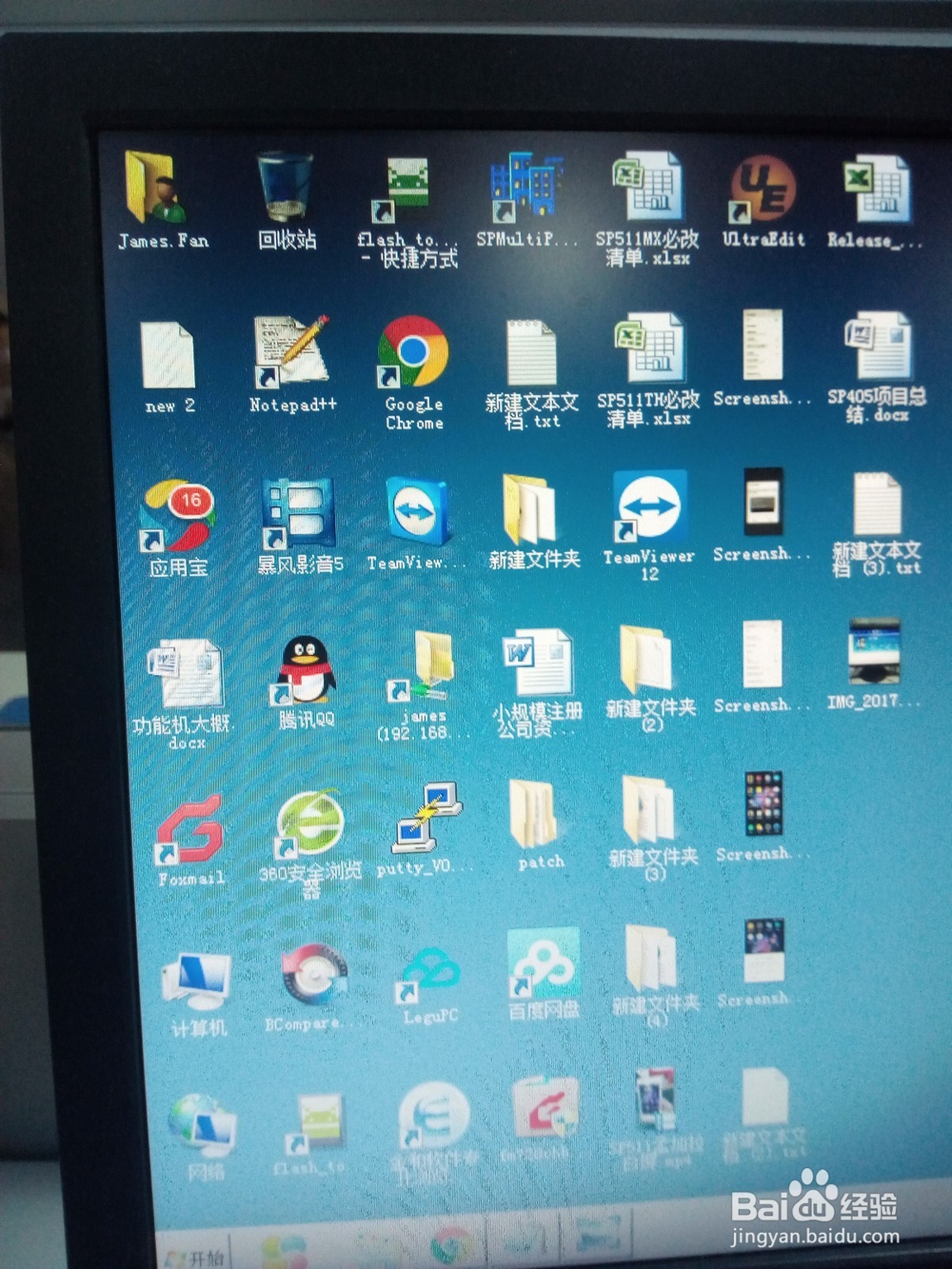Select 新建文本文档.txt file
This screenshot has width=952, height=1269.
pos(531,374)
